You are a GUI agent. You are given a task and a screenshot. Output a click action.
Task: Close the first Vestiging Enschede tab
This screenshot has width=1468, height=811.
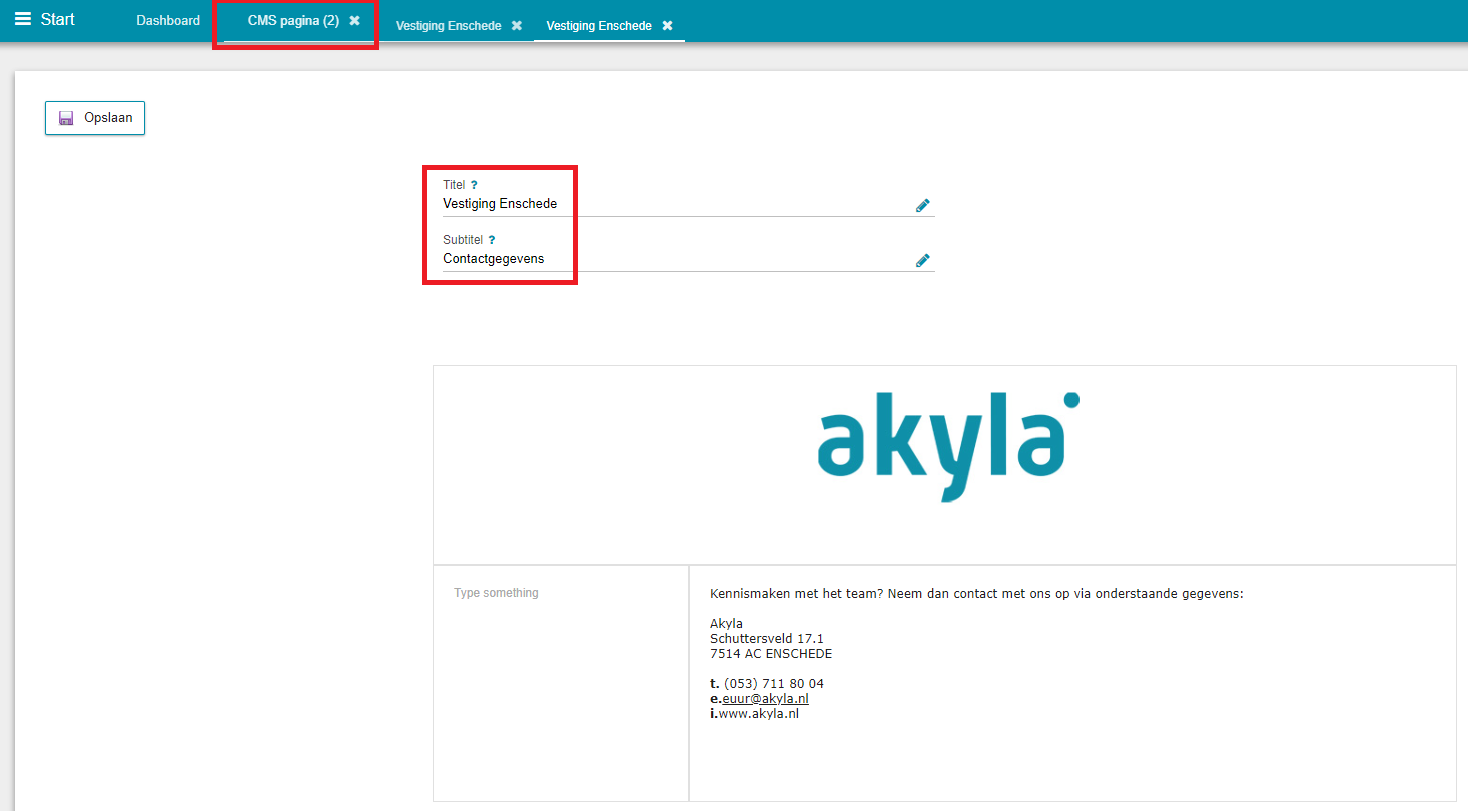click(516, 25)
